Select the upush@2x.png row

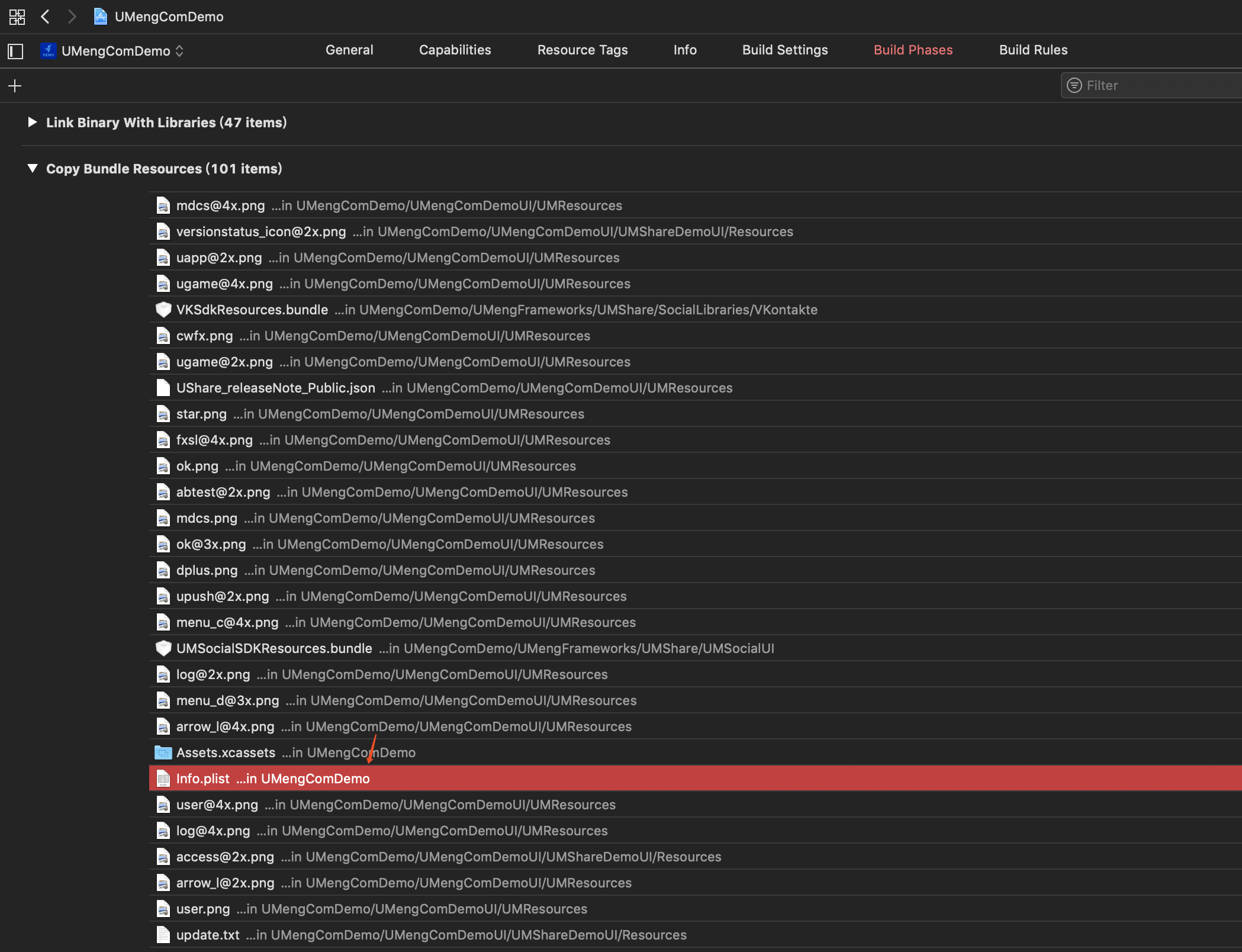(696, 596)
